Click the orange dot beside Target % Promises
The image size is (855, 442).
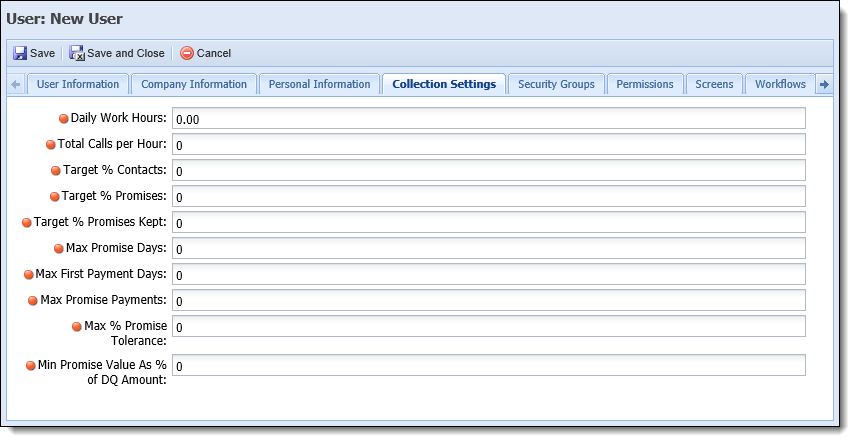coord(55,197)
